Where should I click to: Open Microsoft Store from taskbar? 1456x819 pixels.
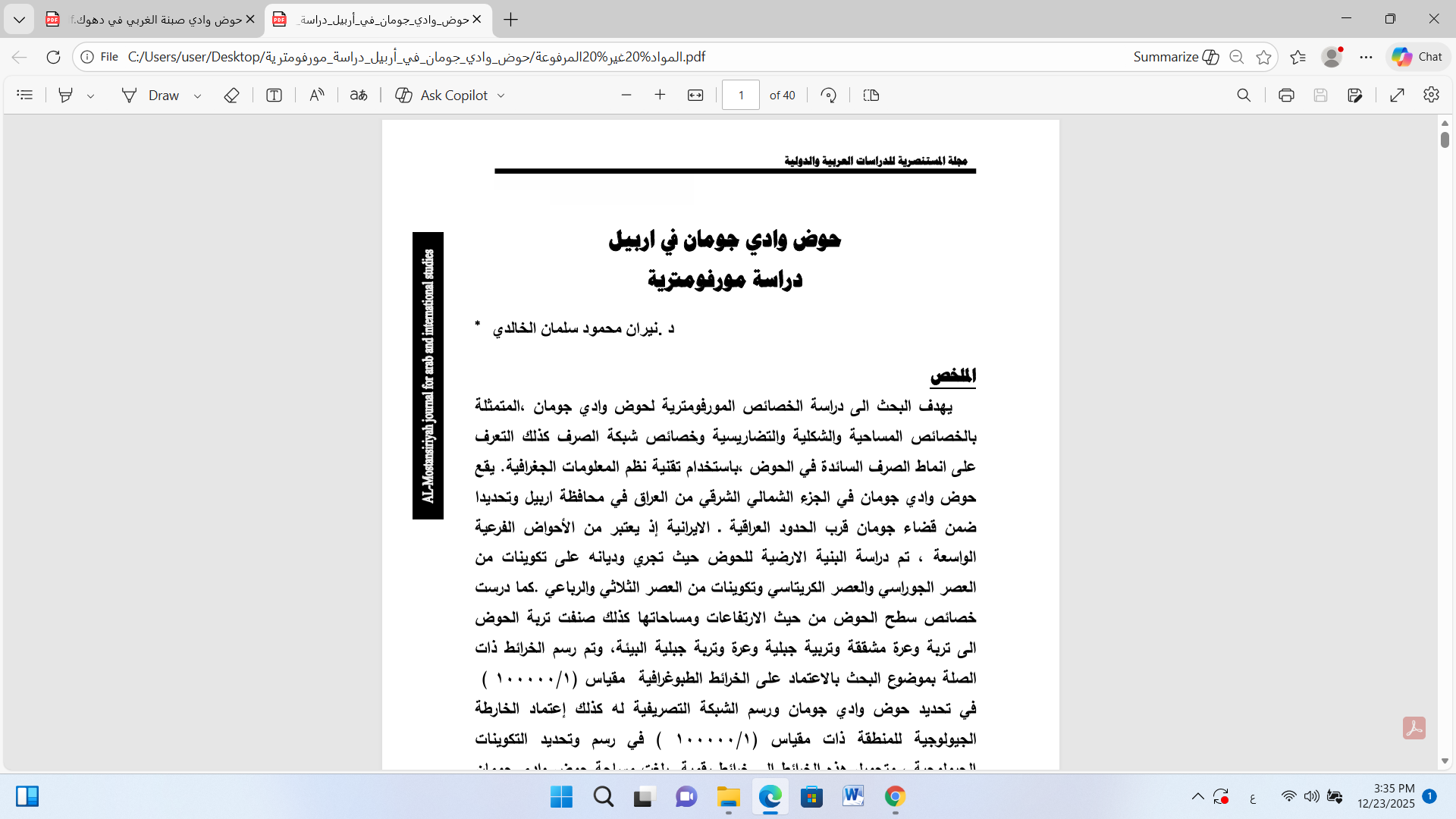pyautogui.click(x=811, y=797)
